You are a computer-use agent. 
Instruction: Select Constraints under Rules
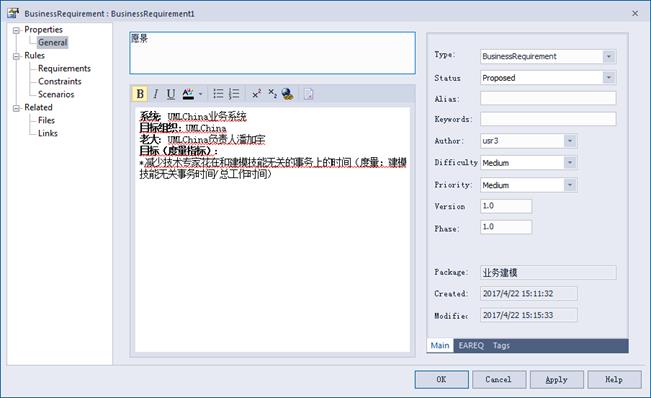tap(60, 81)
